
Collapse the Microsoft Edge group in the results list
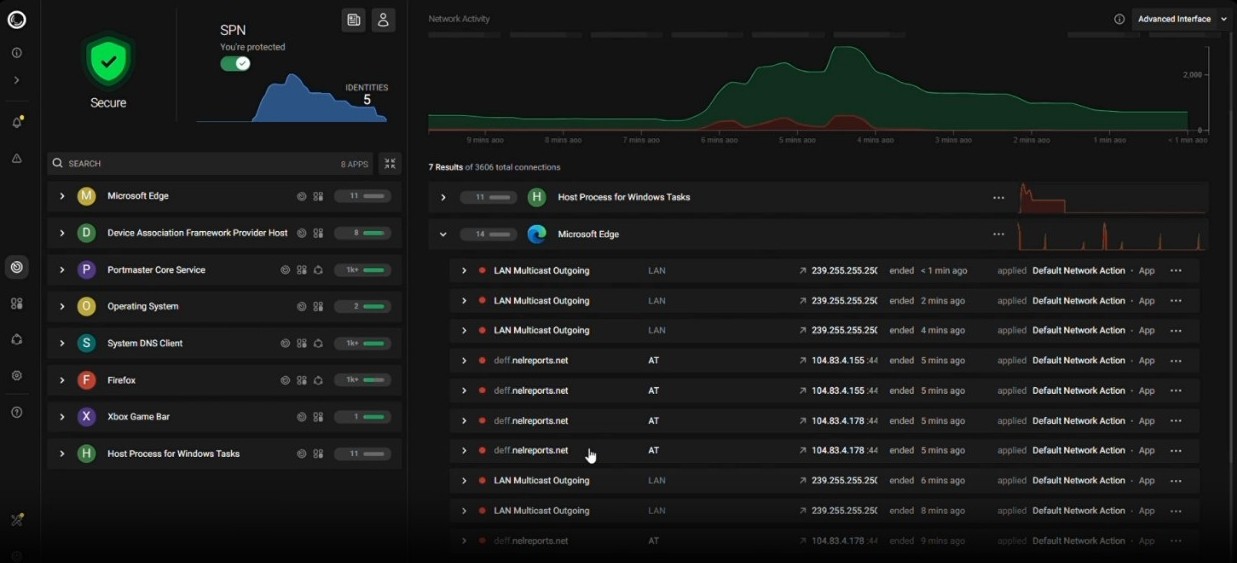tap(443, 234)
